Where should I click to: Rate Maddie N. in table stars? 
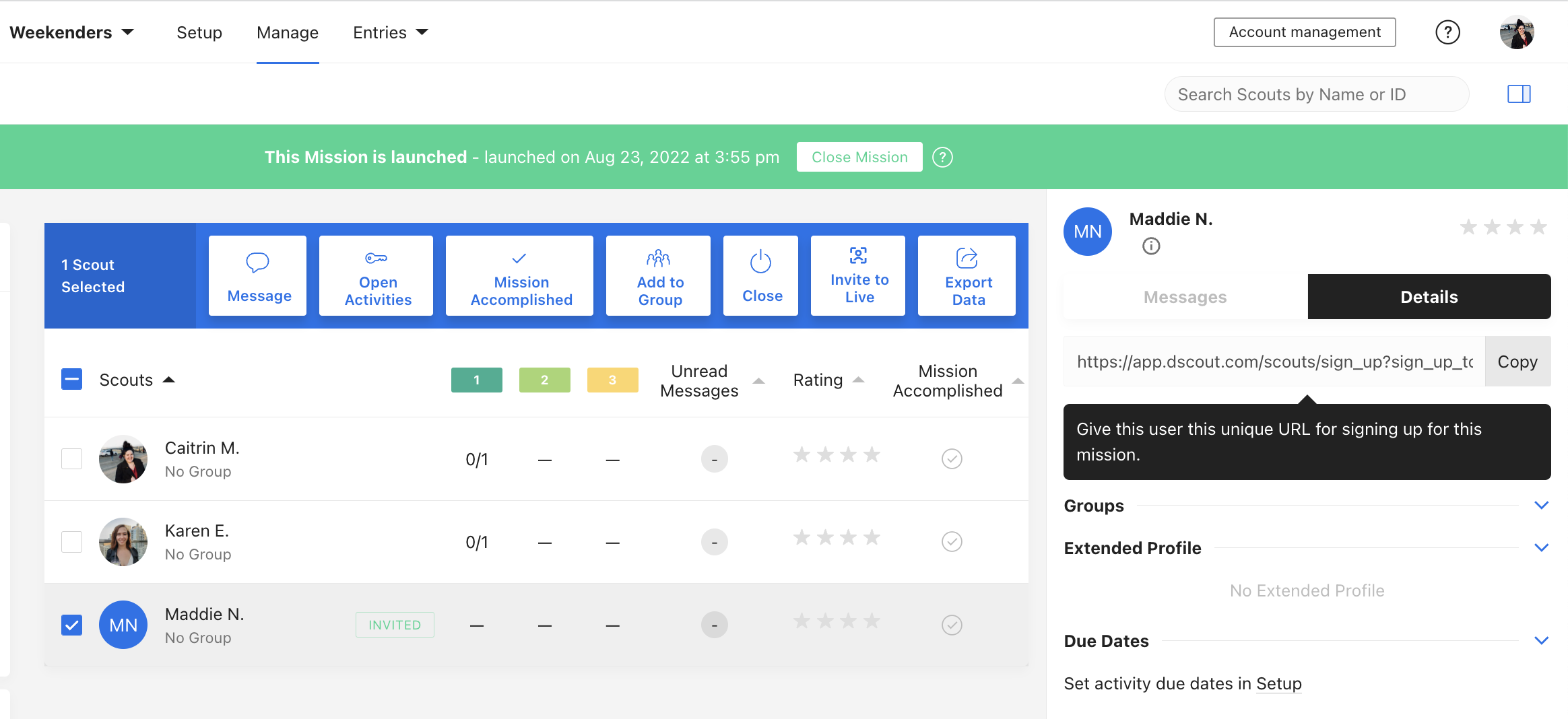[837, 621]
